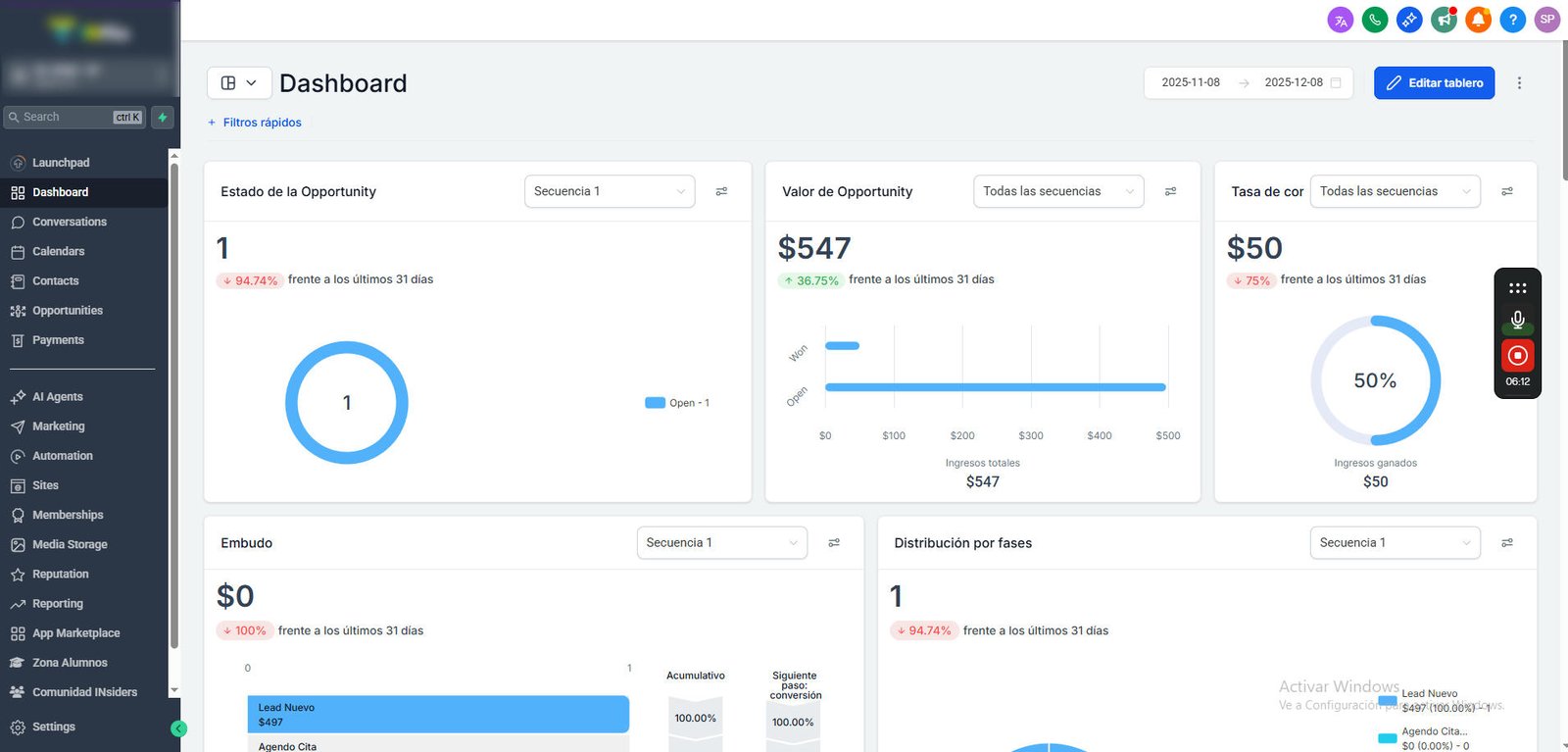Add Filtros rápidos link

[255, 123]
